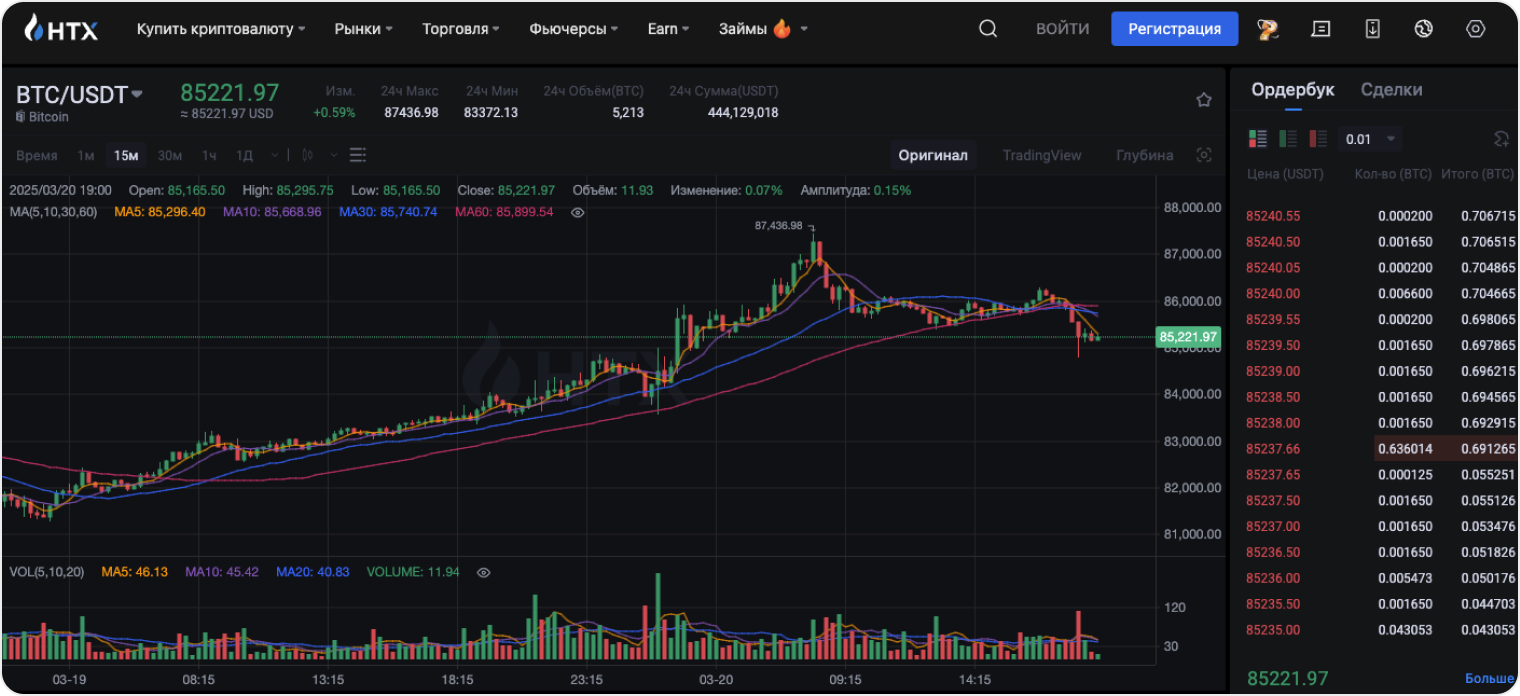
Task: Toggle VOL indicator visibility eye icon
Action: click(484, 572)
